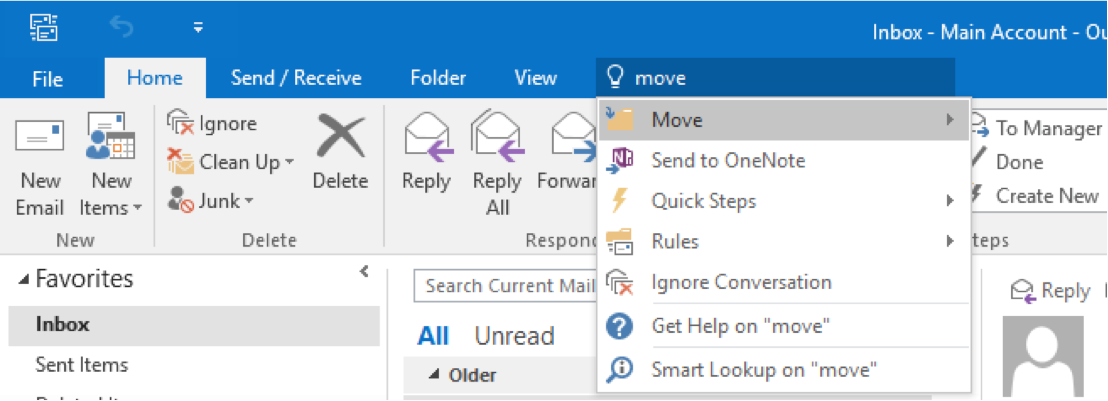The height and width of the screenshot is (401, 1108).
Task: Select the Rules menu entry
Action: (784, 241)
